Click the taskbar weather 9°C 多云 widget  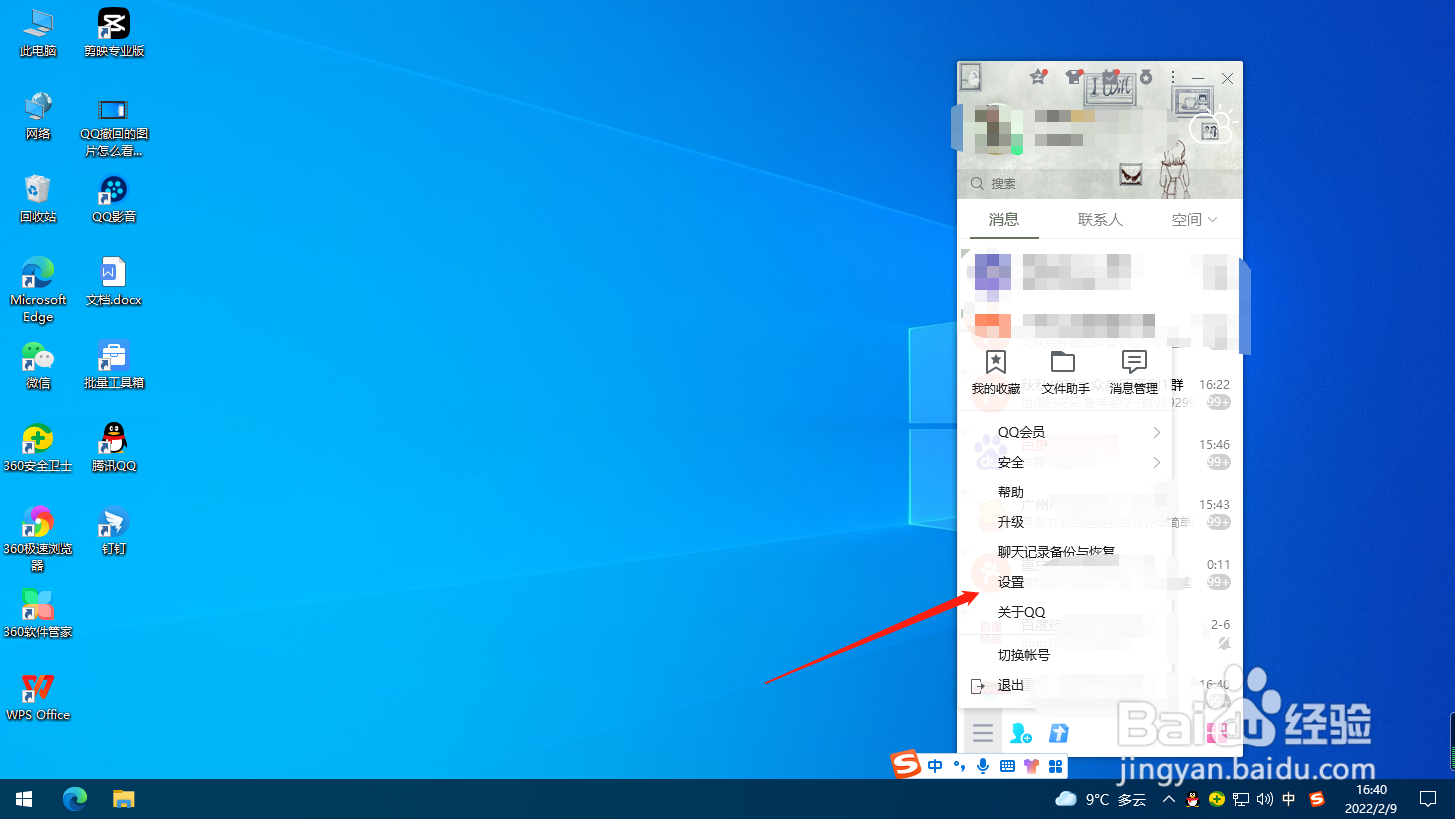(x=1101, y=799)
